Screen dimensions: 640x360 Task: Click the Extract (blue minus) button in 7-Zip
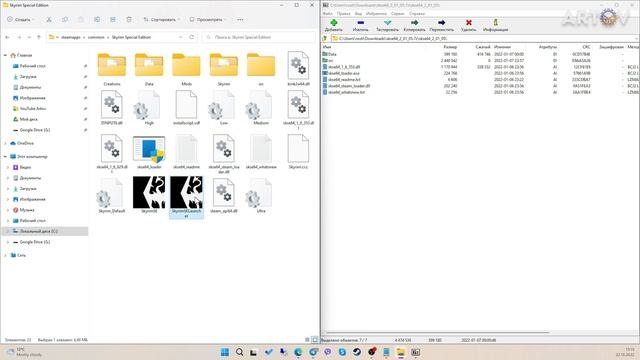(x=360, y=25)
